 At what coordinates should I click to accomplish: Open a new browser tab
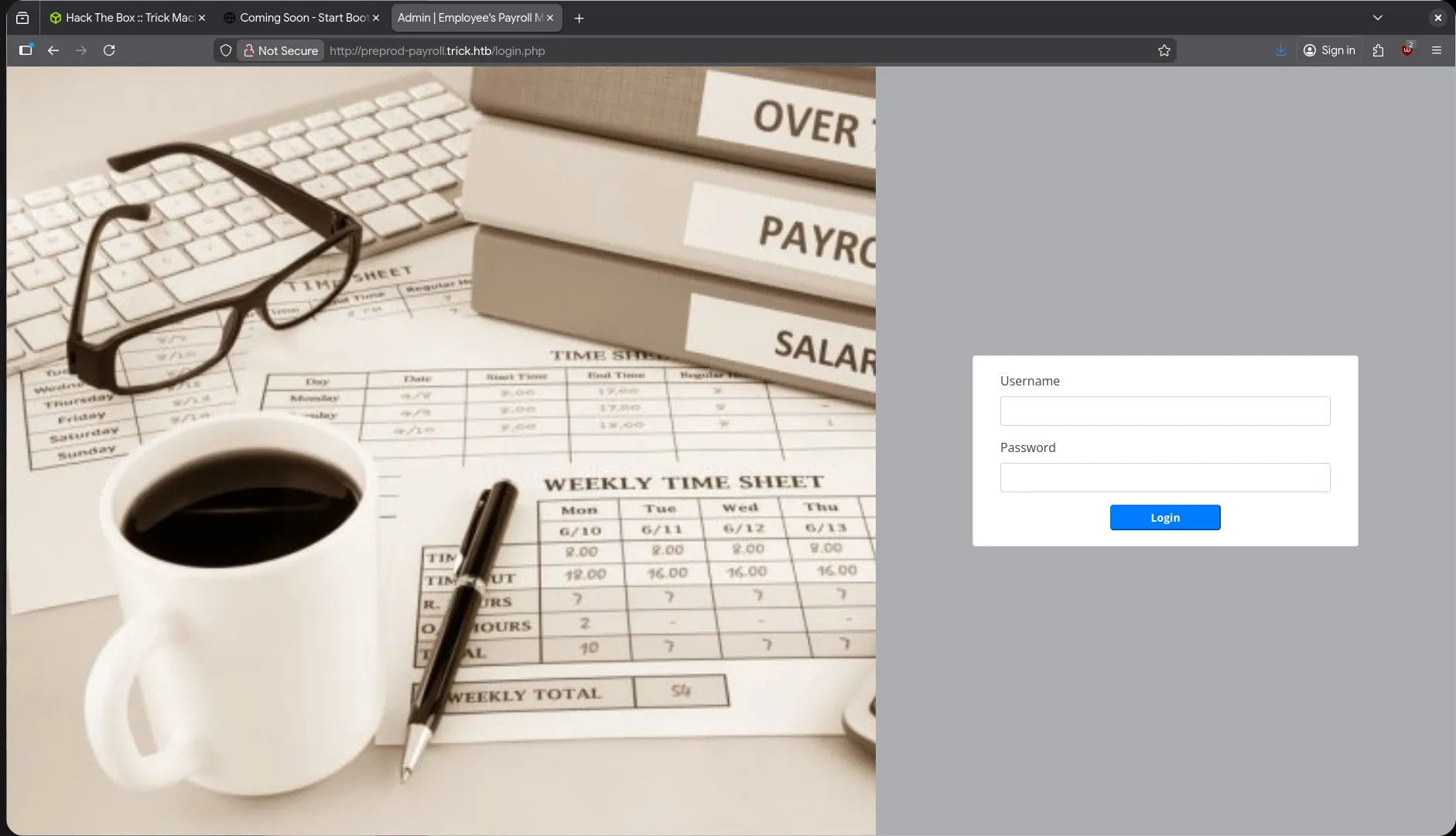(579, 17)
